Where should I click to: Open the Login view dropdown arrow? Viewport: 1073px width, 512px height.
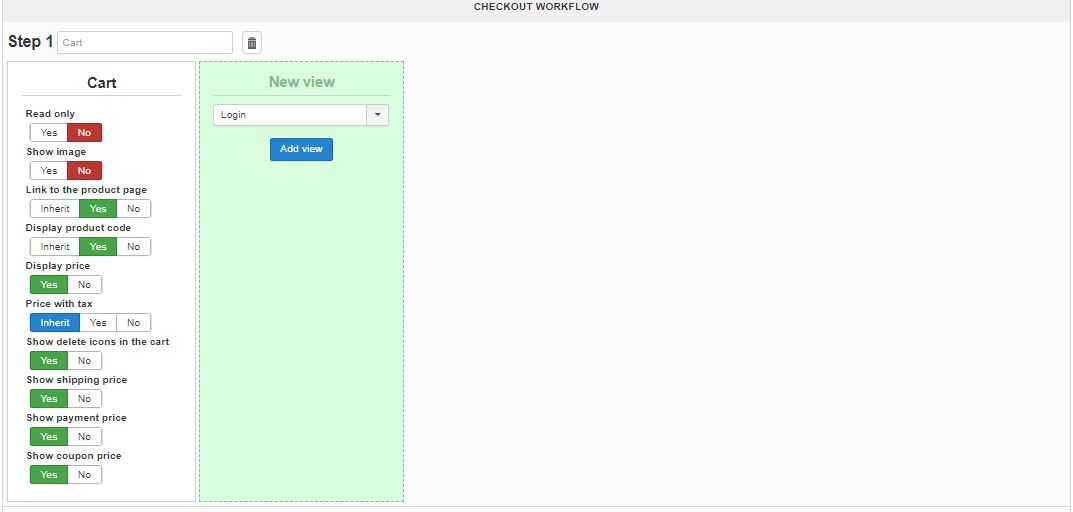(x=377, y=115)
